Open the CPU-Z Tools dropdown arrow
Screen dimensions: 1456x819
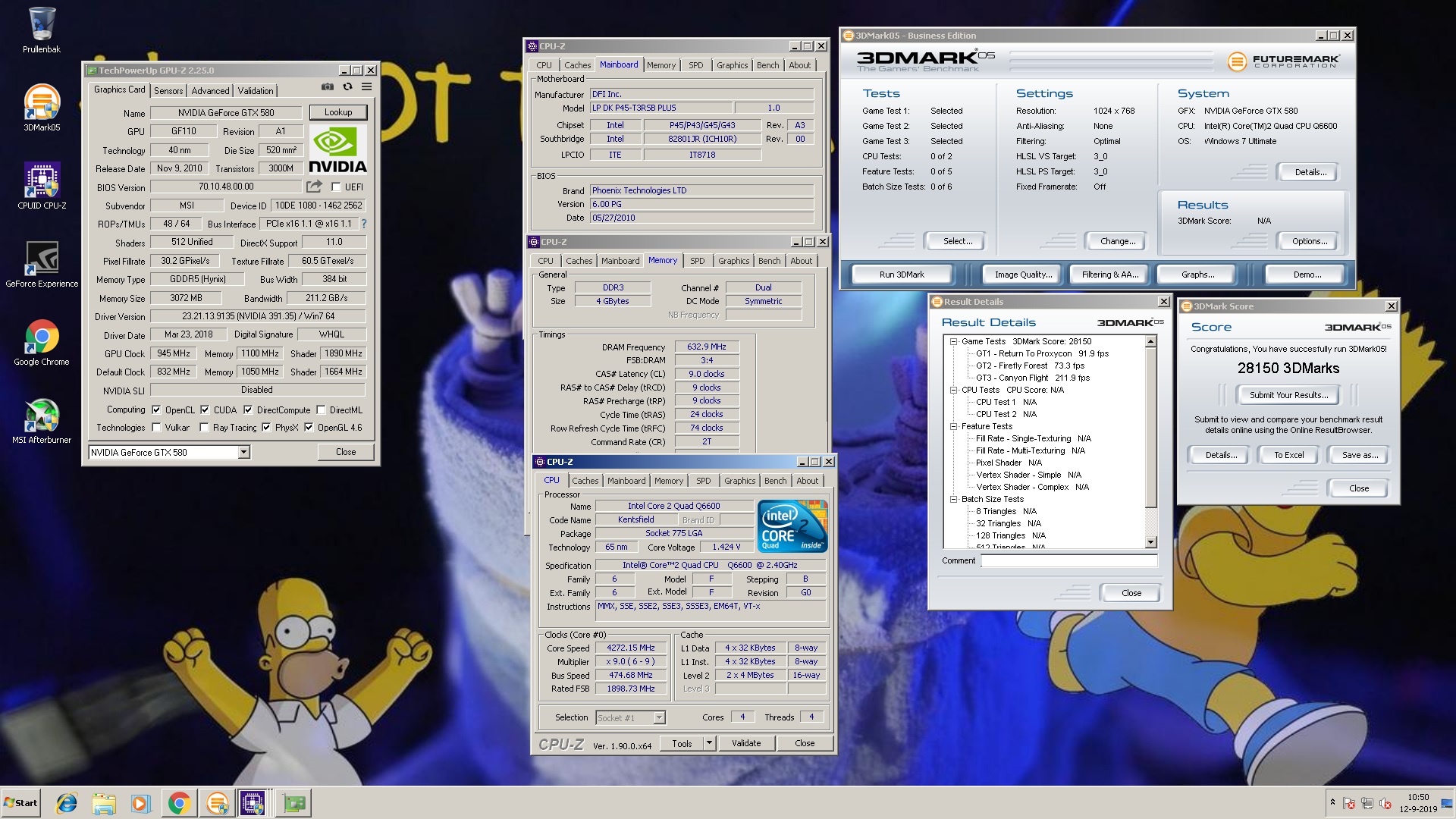tap(709, 743)
